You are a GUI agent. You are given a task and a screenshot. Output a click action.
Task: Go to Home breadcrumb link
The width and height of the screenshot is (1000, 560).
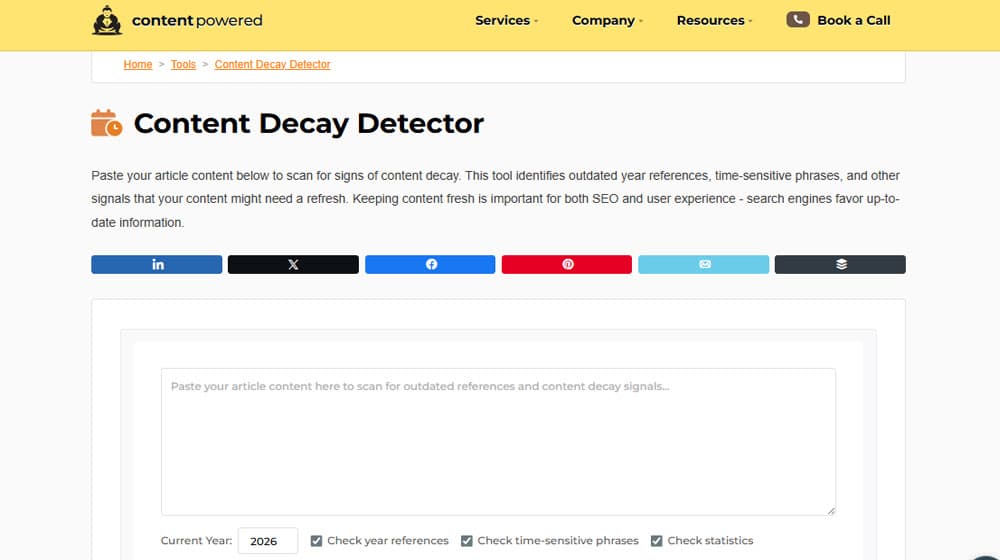(138, 64)
